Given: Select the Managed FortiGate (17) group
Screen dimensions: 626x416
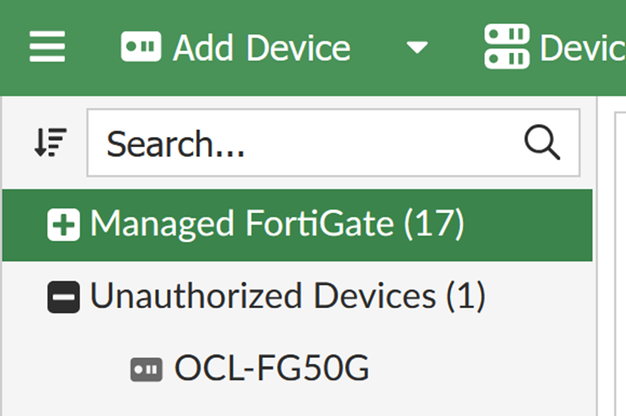Looking at the screenshot, I should coord(241,224).
